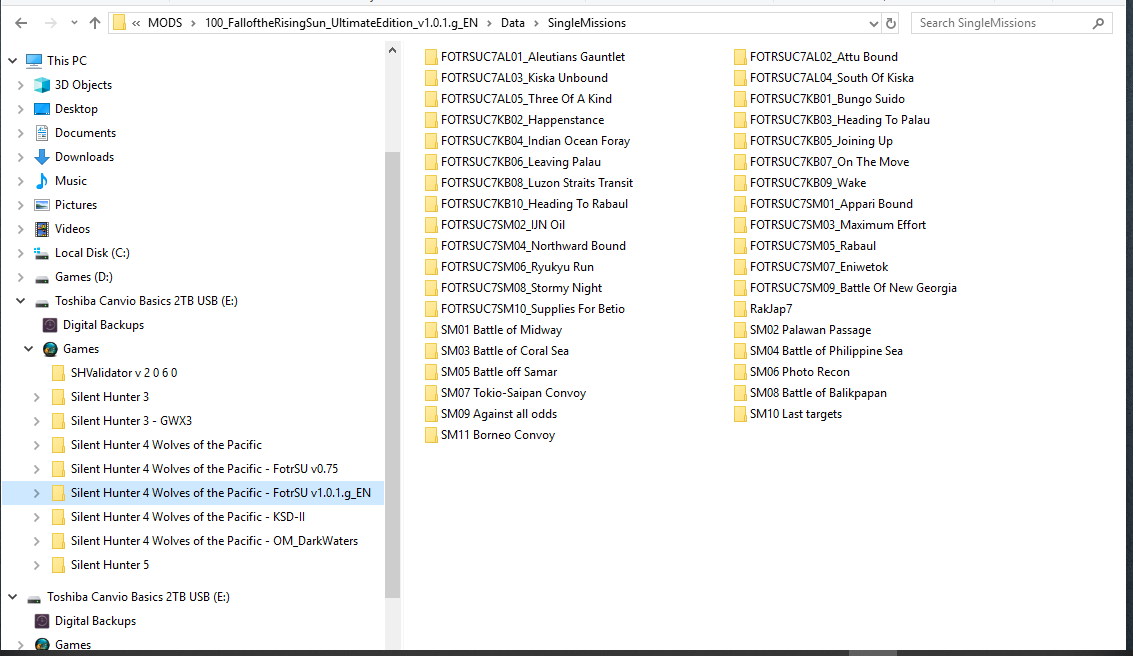1133x656 pixels.
Task: Expand Silent Hunter 4 FotrSU v0.75 node
Action: click(x=36, y=470)
